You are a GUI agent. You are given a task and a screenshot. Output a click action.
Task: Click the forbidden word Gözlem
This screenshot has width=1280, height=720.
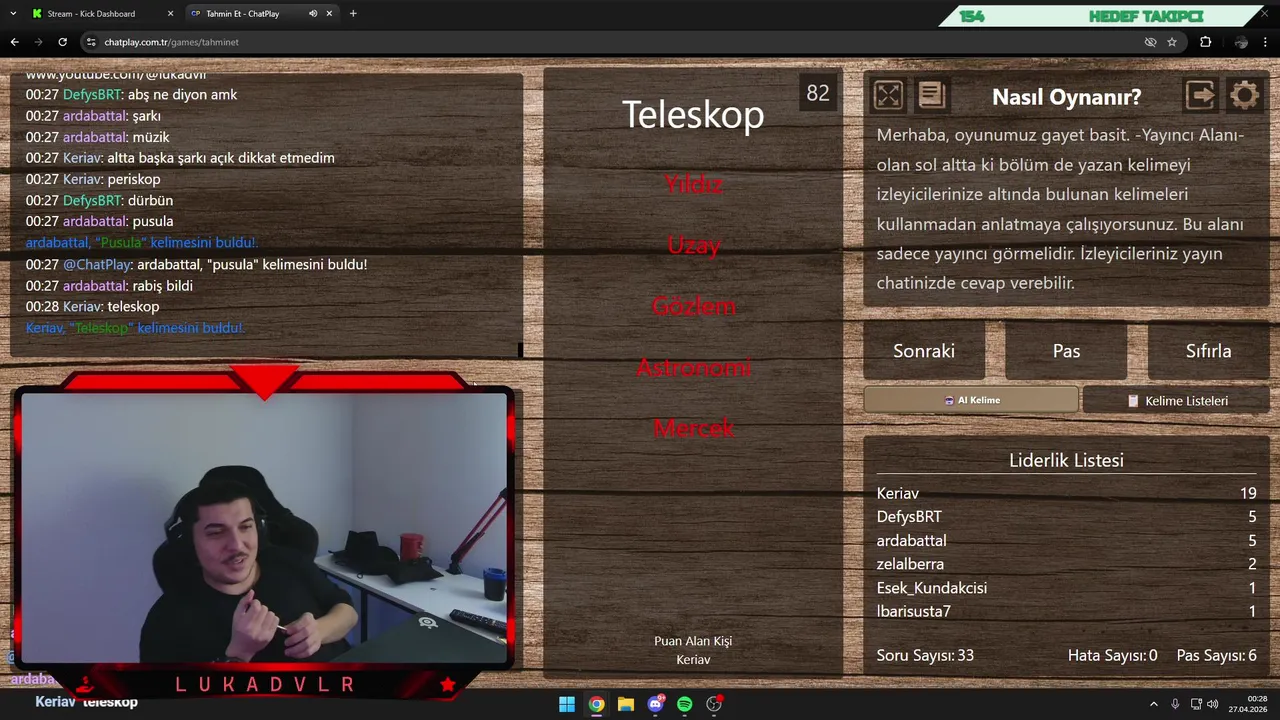pyautogui.click(x=693, y=306)
